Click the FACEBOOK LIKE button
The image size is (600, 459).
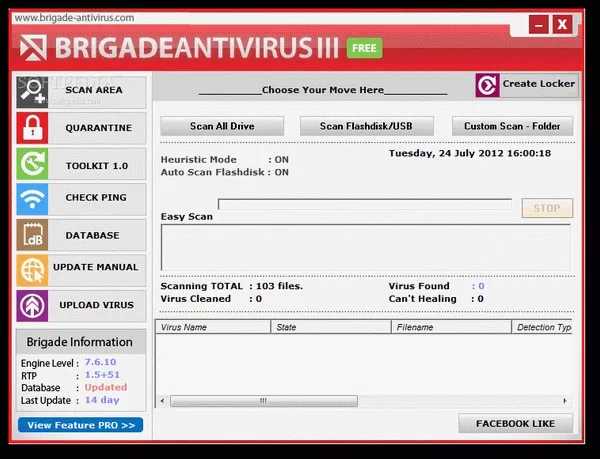pyautogui.click(x=515, y=423)
